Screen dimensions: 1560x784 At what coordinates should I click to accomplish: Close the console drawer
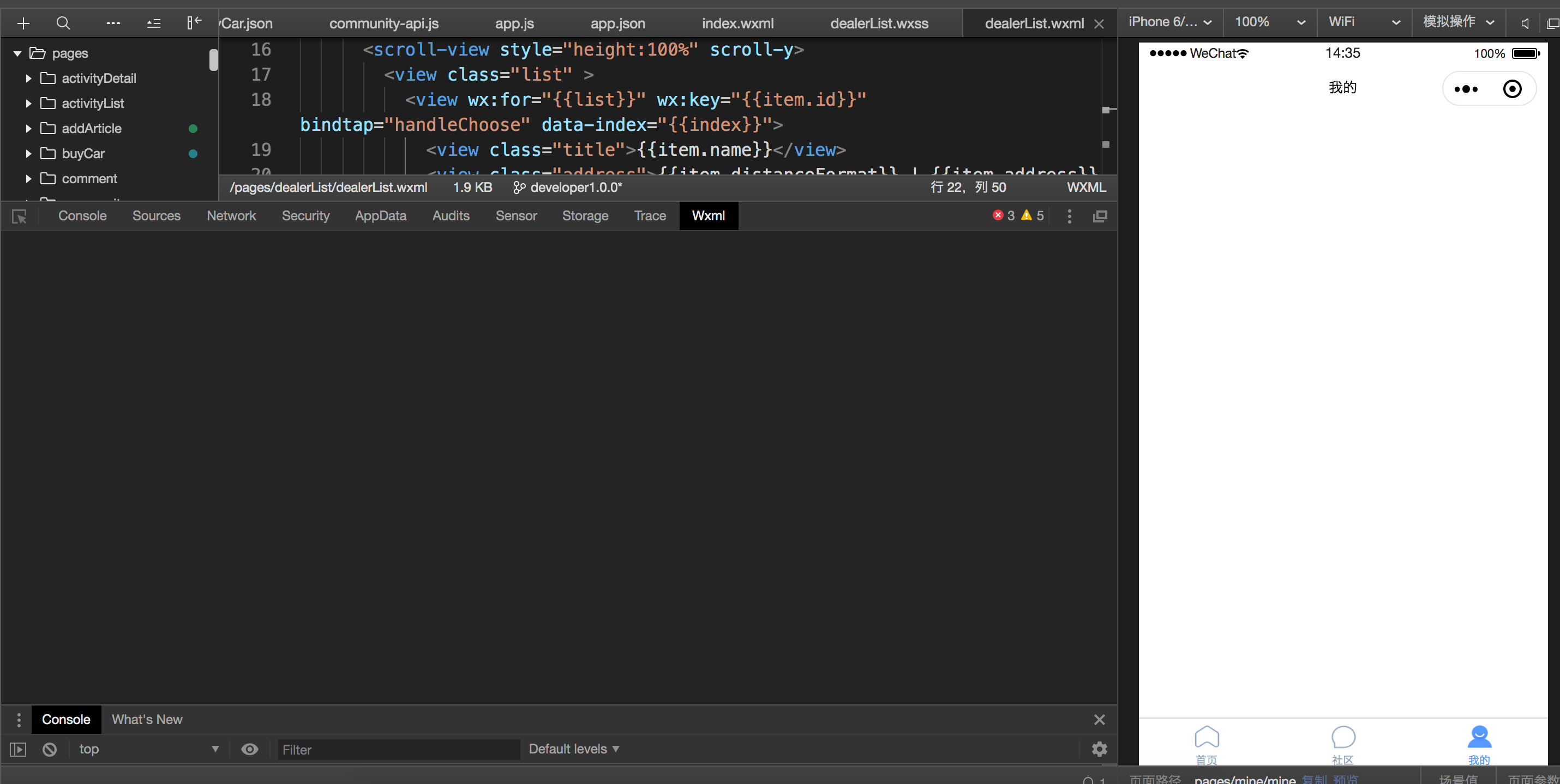click(1100, 719)
